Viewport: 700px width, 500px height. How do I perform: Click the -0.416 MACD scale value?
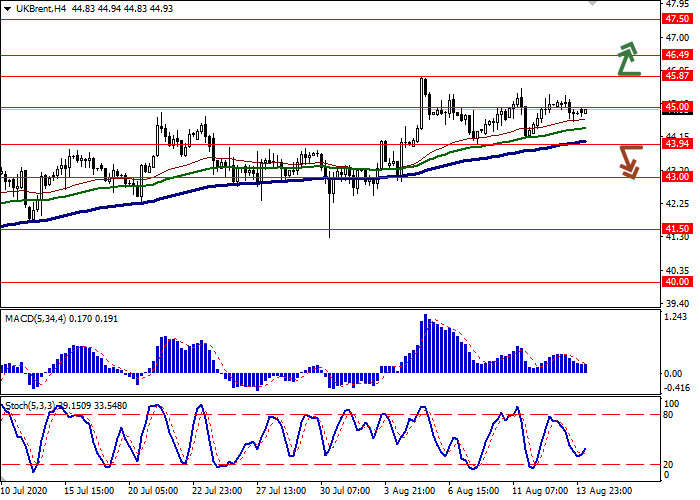pyautogui.click(x=677, y=388)
